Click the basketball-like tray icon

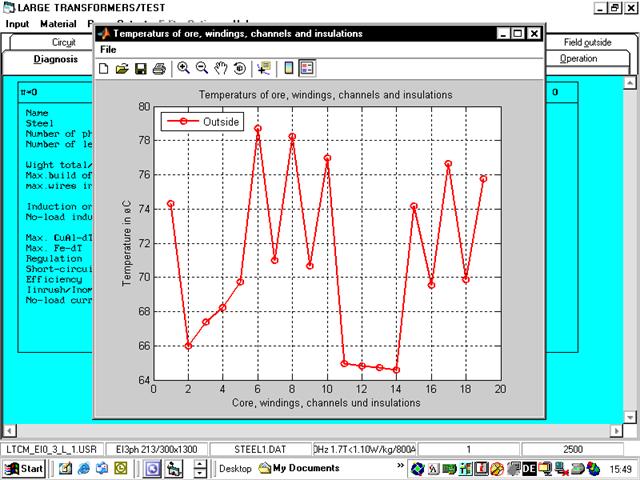click(497, 469)
